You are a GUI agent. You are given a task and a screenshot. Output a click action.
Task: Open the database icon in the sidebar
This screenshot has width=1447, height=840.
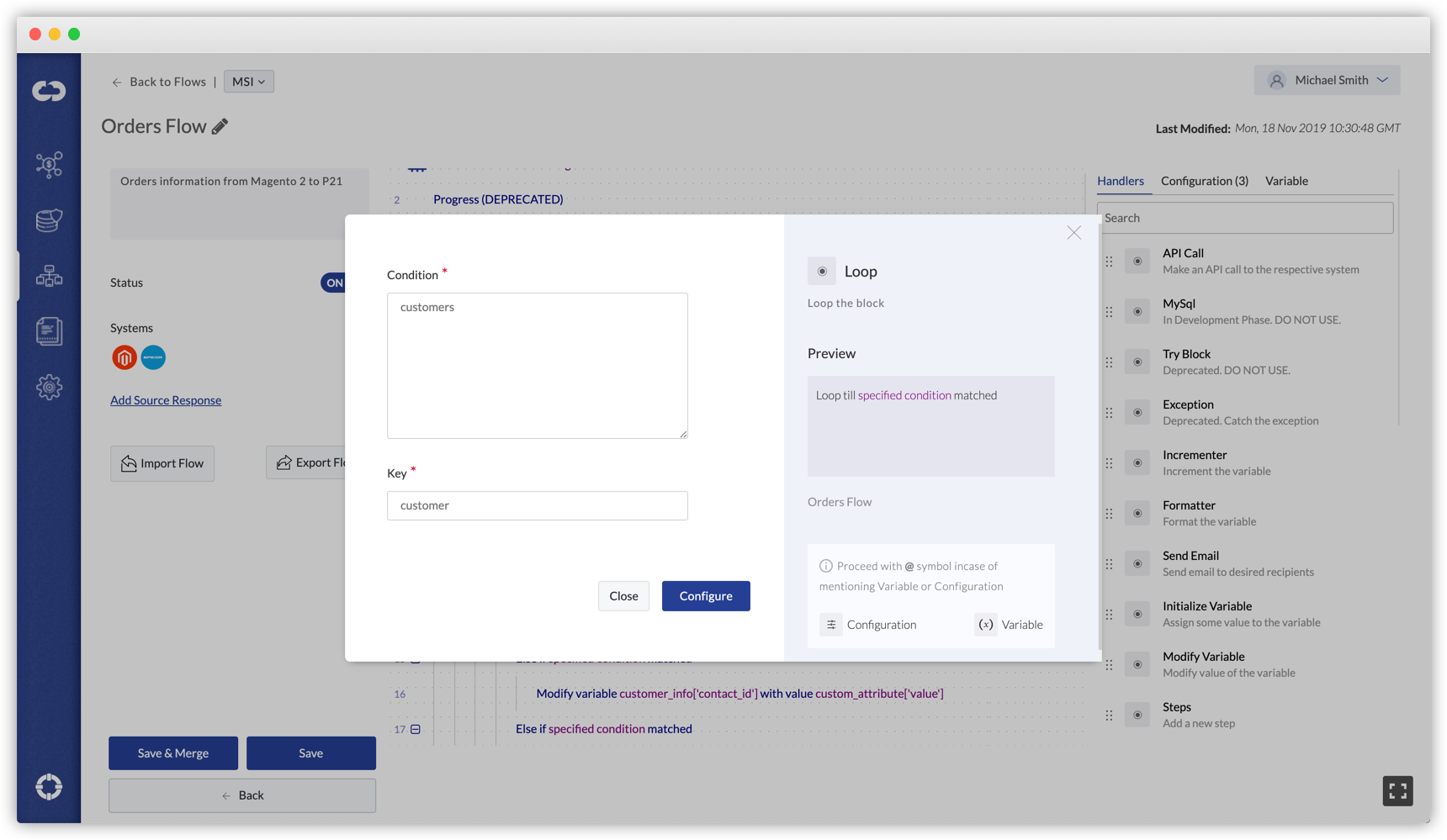pyautogui.click(x=49, y=220)
